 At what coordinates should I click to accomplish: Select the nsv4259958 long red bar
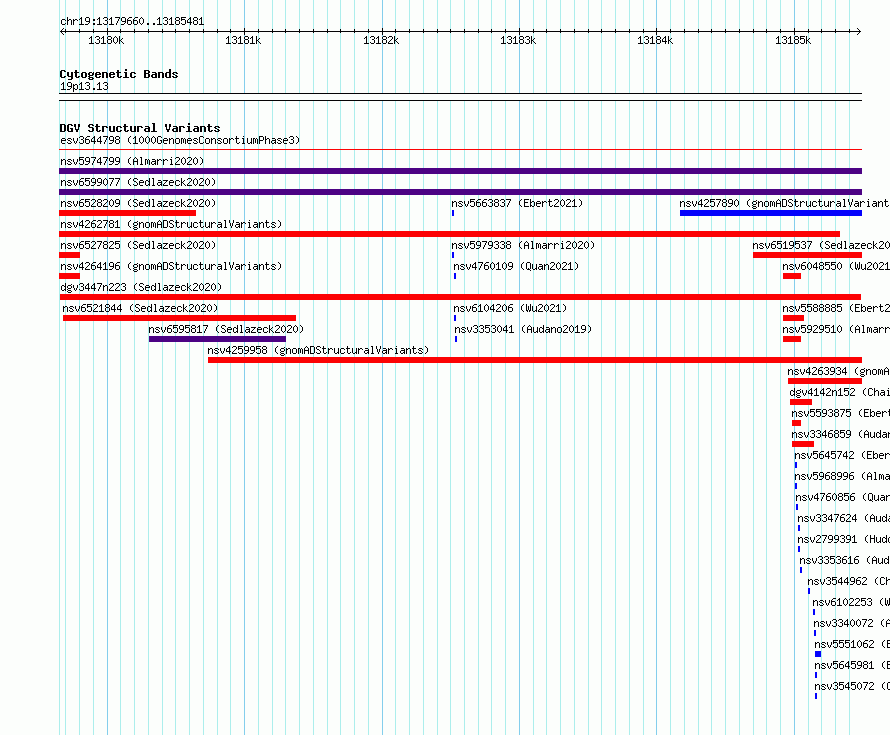(x=535, y=360)
